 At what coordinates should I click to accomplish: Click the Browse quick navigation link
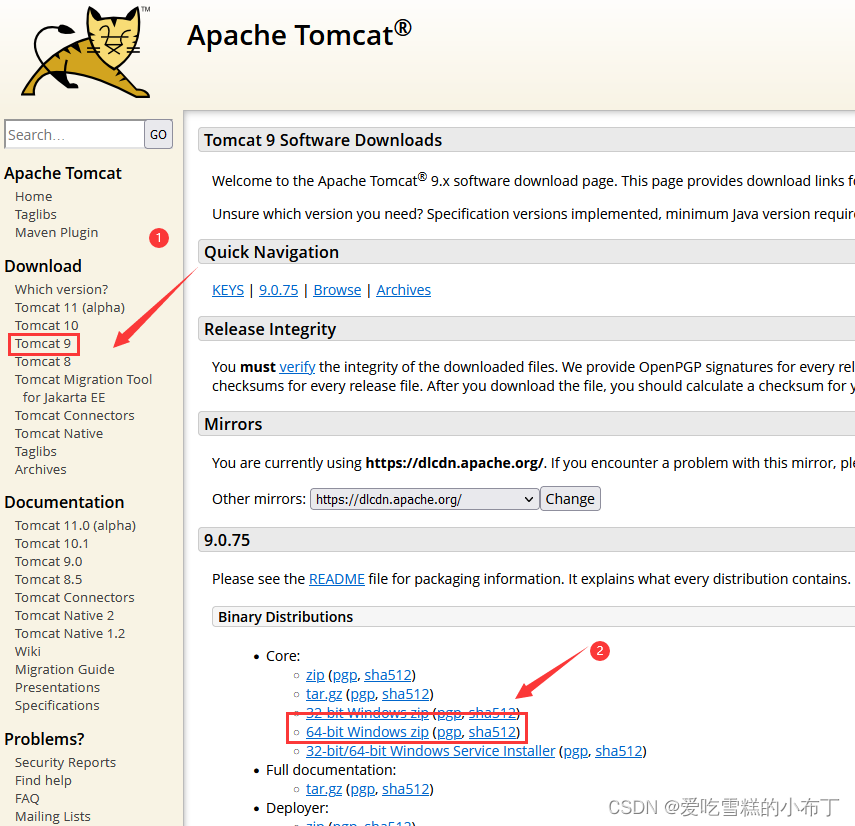[x=337, y=290]
